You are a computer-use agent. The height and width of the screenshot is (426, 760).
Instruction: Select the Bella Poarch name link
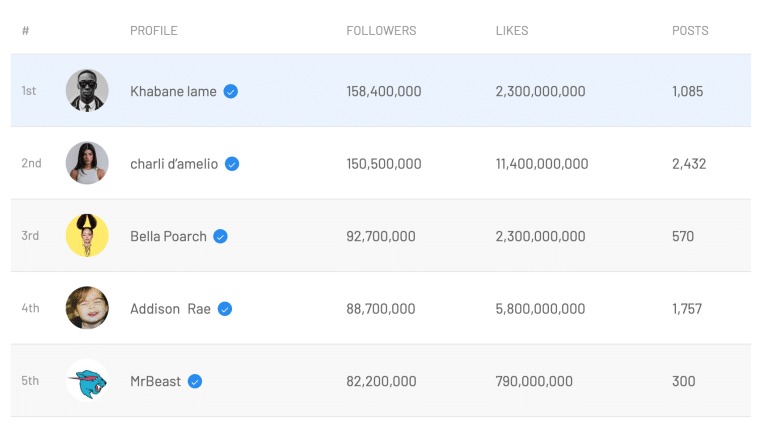(x=168, y=237)
